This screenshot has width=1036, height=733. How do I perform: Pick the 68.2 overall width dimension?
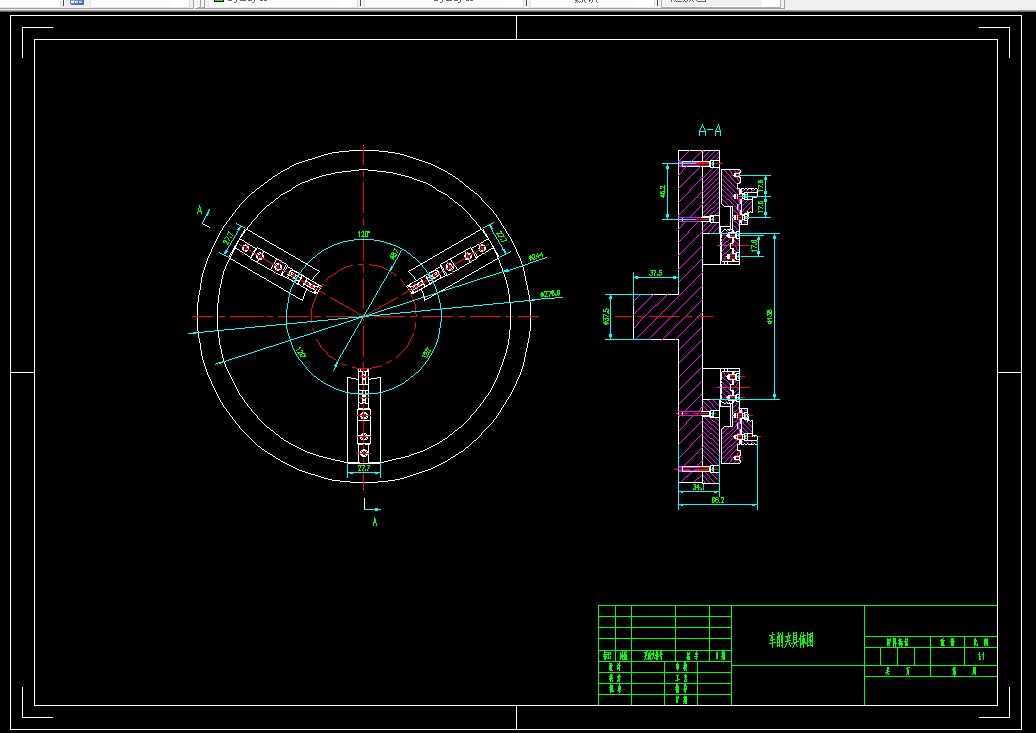coord(718,500)
